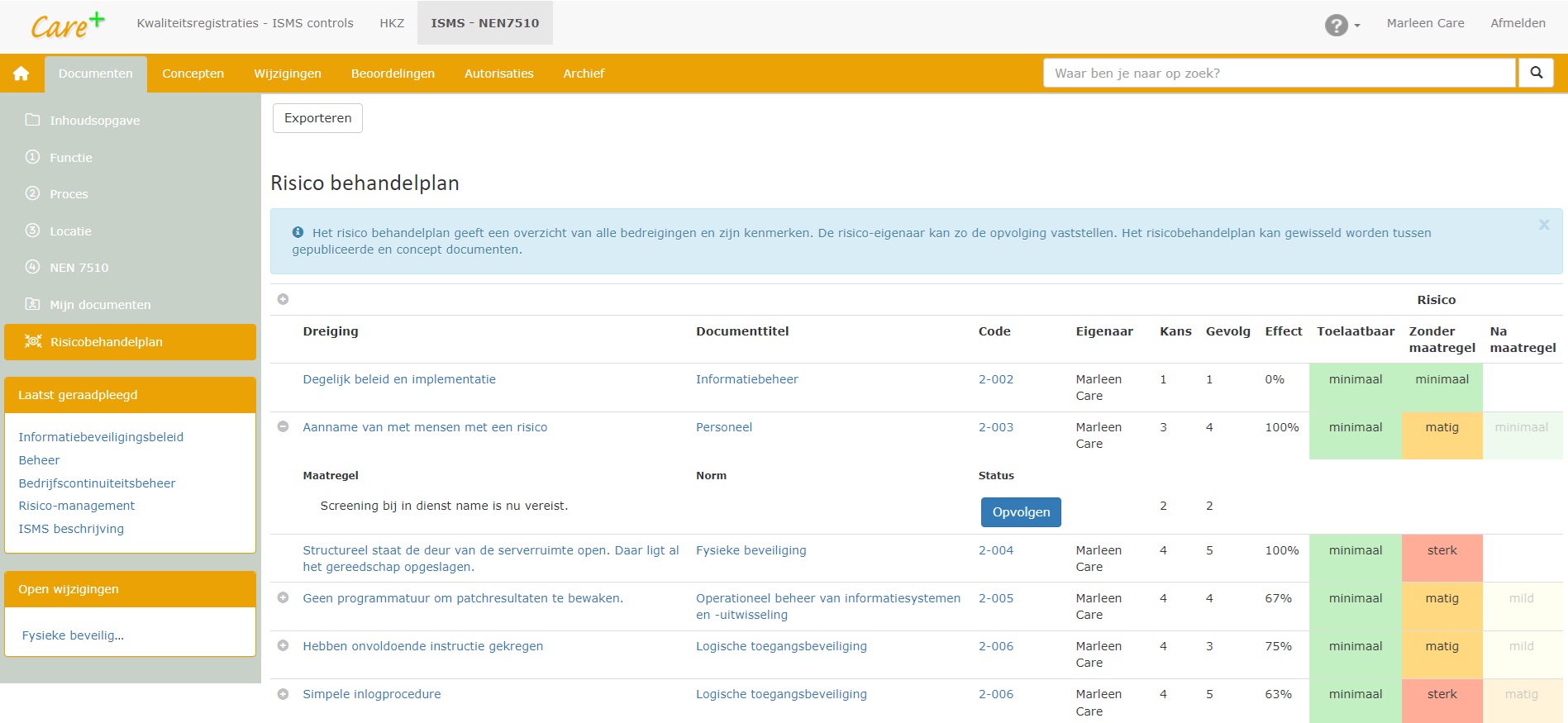1568x723 pixels.
Task: Expand the Hebben onvoldoende instructie row
Action: click(283, 646)
